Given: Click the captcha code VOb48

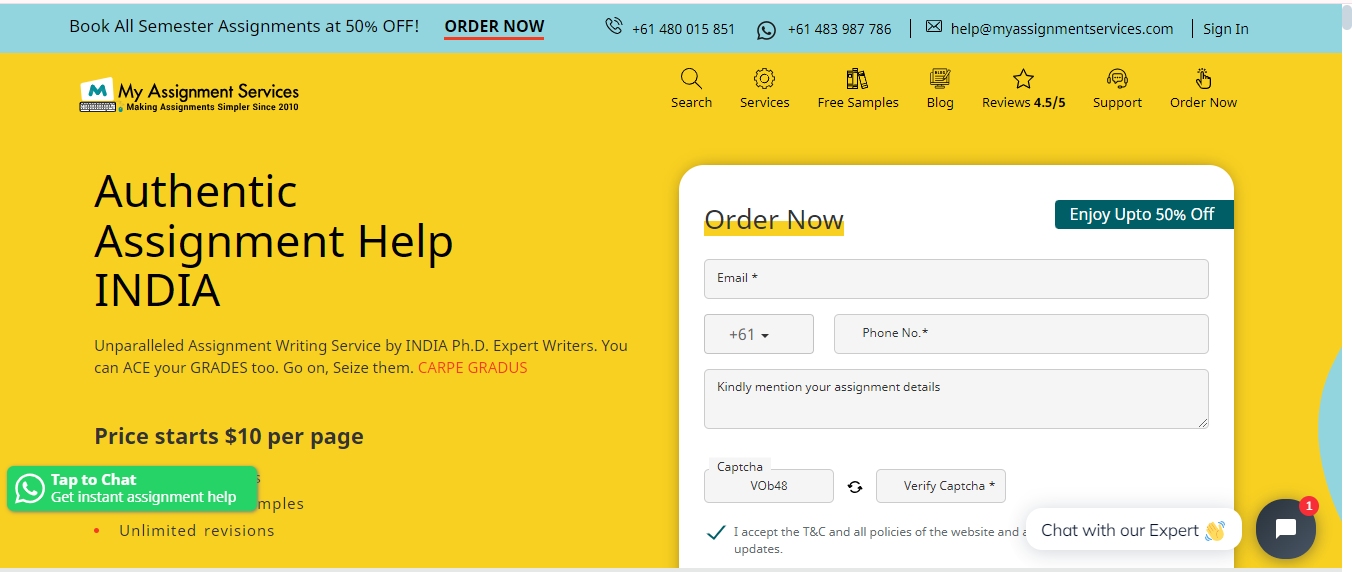Looking at the screenshot, I should click(x=769, y=486).
